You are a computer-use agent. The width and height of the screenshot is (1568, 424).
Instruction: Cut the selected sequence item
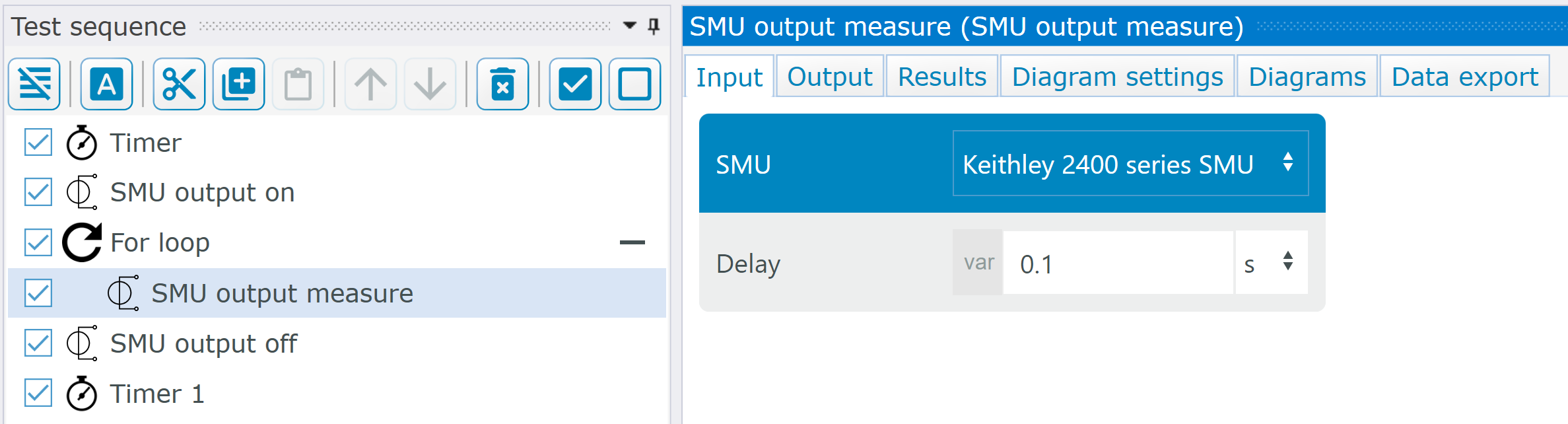179,84
